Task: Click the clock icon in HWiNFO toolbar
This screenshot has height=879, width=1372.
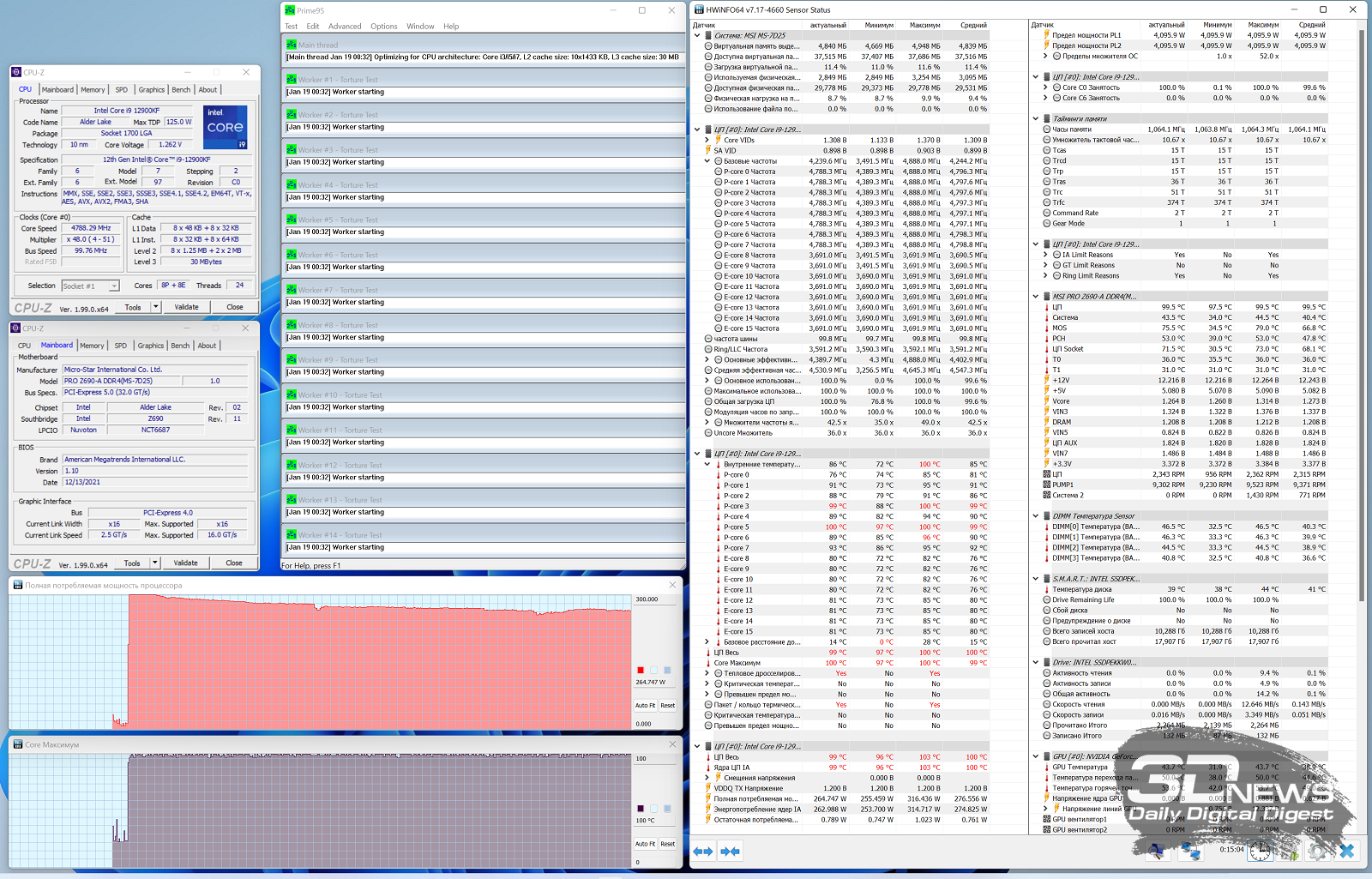Action: [1260, 851]
